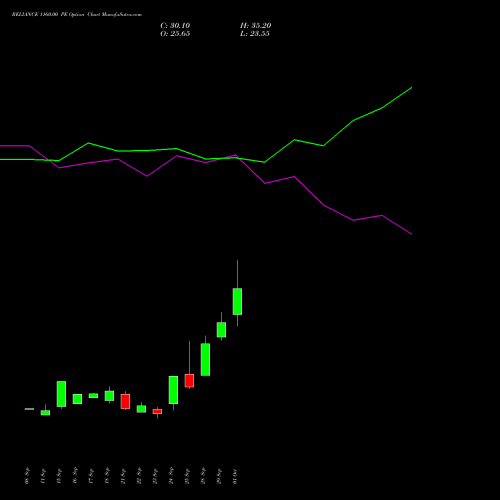Image resolution: width=500 pixels, height=500 pixels.
Task: Click the opening price value O: 25.65
Action: [x=175, y=34]
